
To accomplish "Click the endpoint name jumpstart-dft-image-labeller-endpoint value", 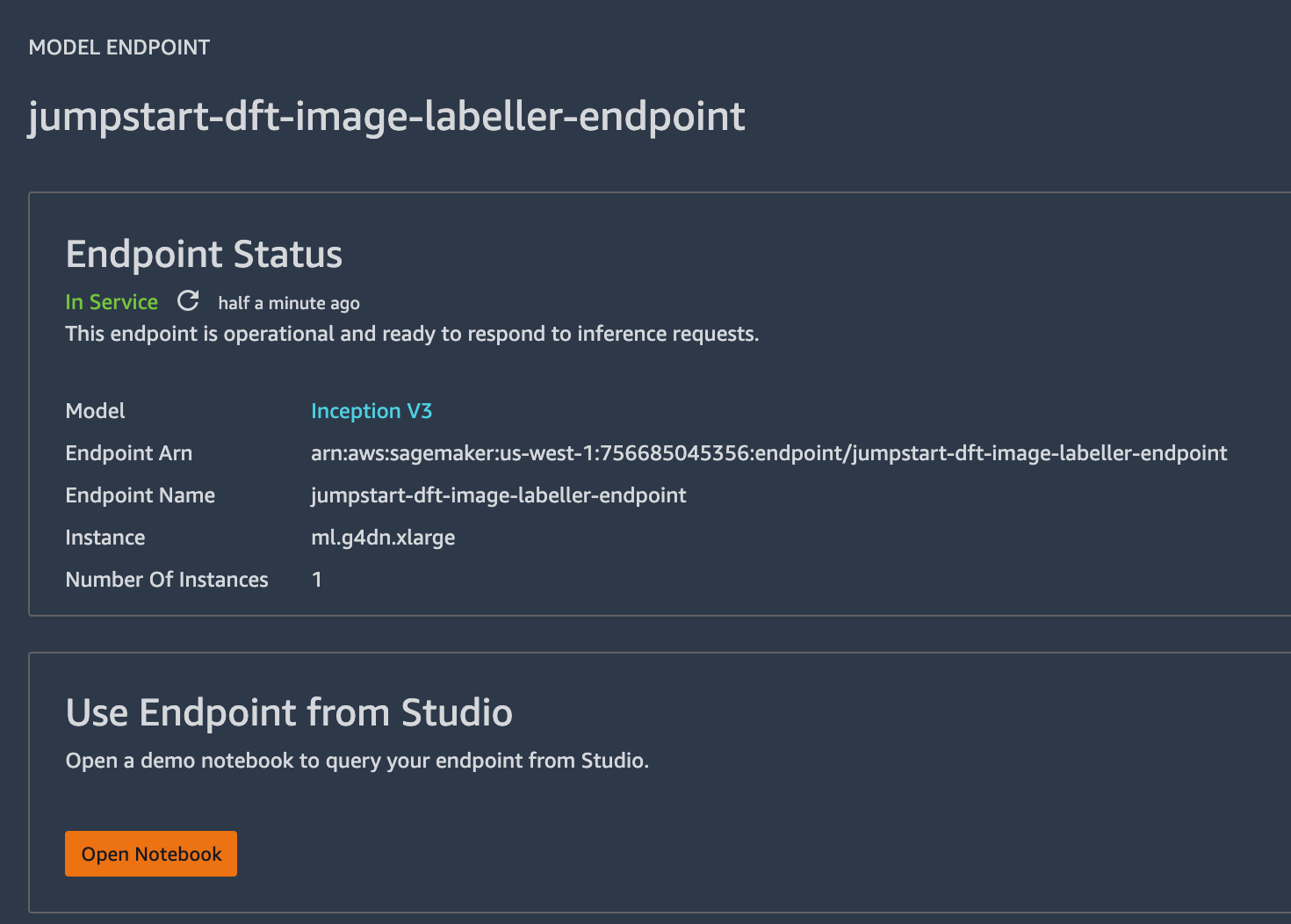I will [499, 495].
